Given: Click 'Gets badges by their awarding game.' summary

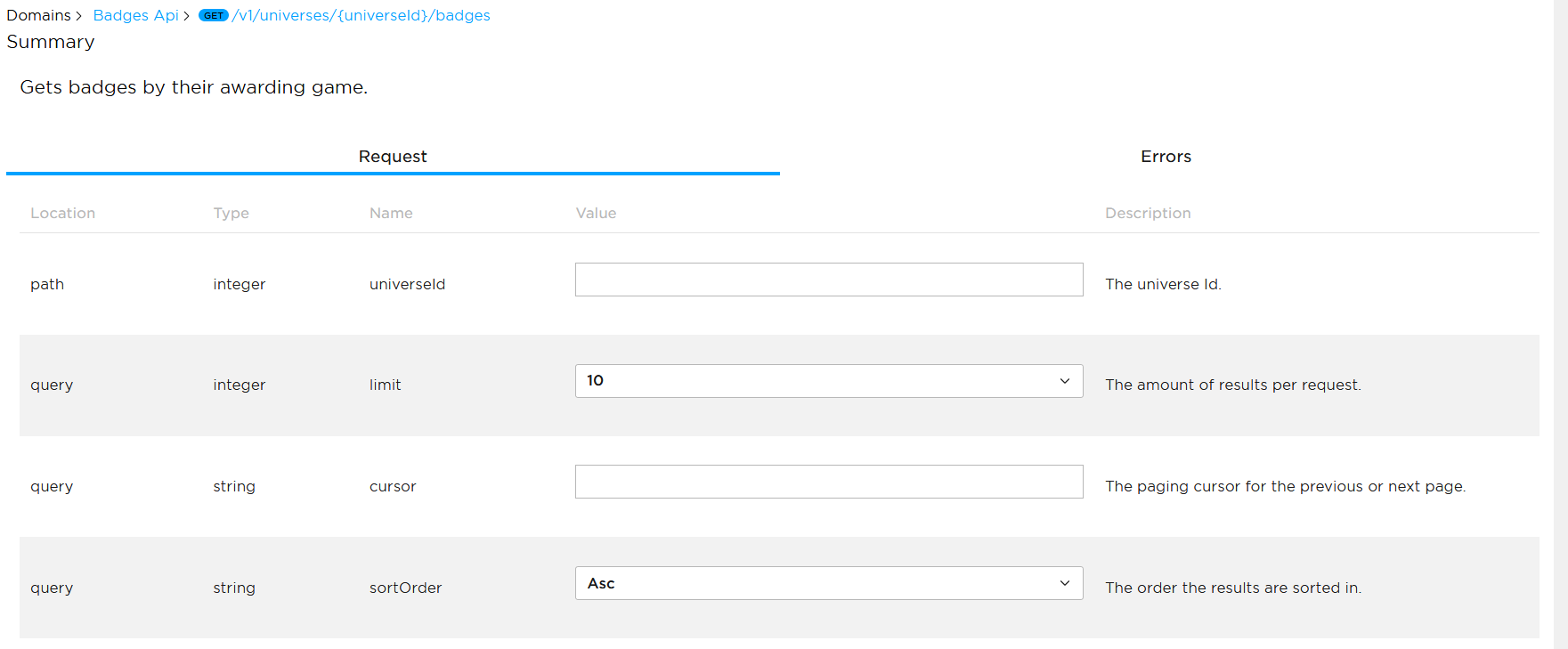Looking at the screenshot, I should (193, 87).
